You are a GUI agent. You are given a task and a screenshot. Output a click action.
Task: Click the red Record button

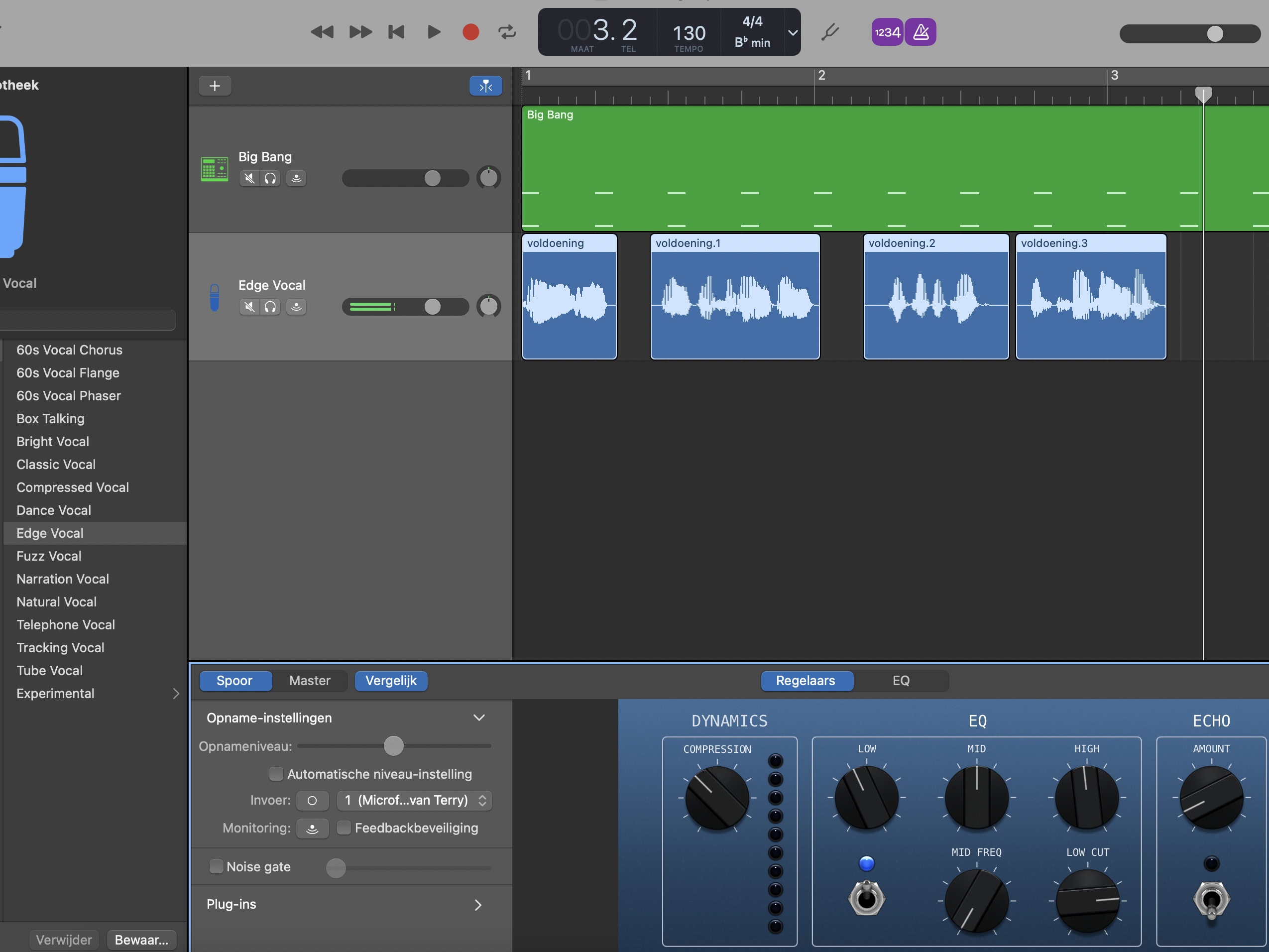(470, 32)
